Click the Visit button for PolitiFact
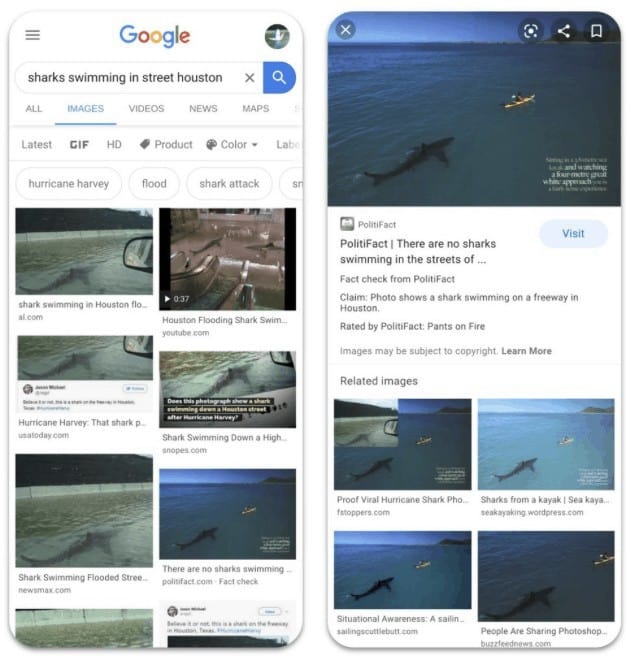This screenshot has height=662, width=632. coord(573,233)
